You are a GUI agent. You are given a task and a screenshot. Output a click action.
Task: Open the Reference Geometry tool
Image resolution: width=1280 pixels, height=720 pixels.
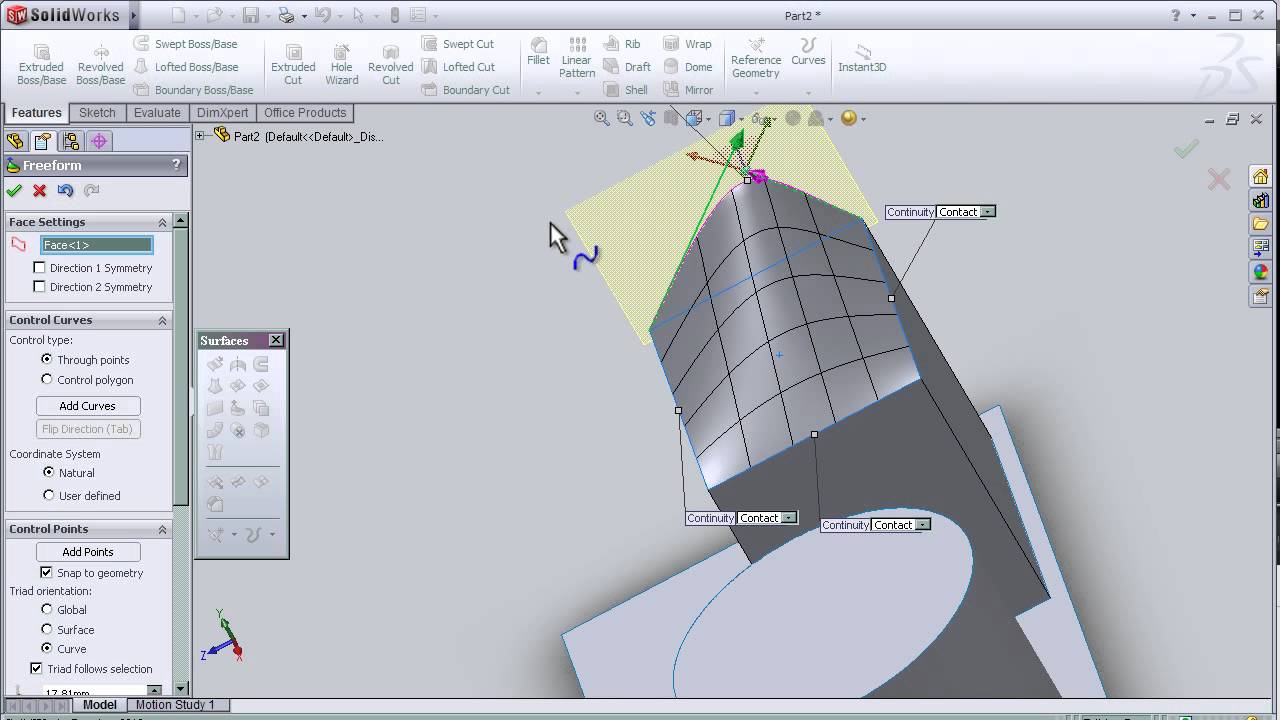coord(756,58)
